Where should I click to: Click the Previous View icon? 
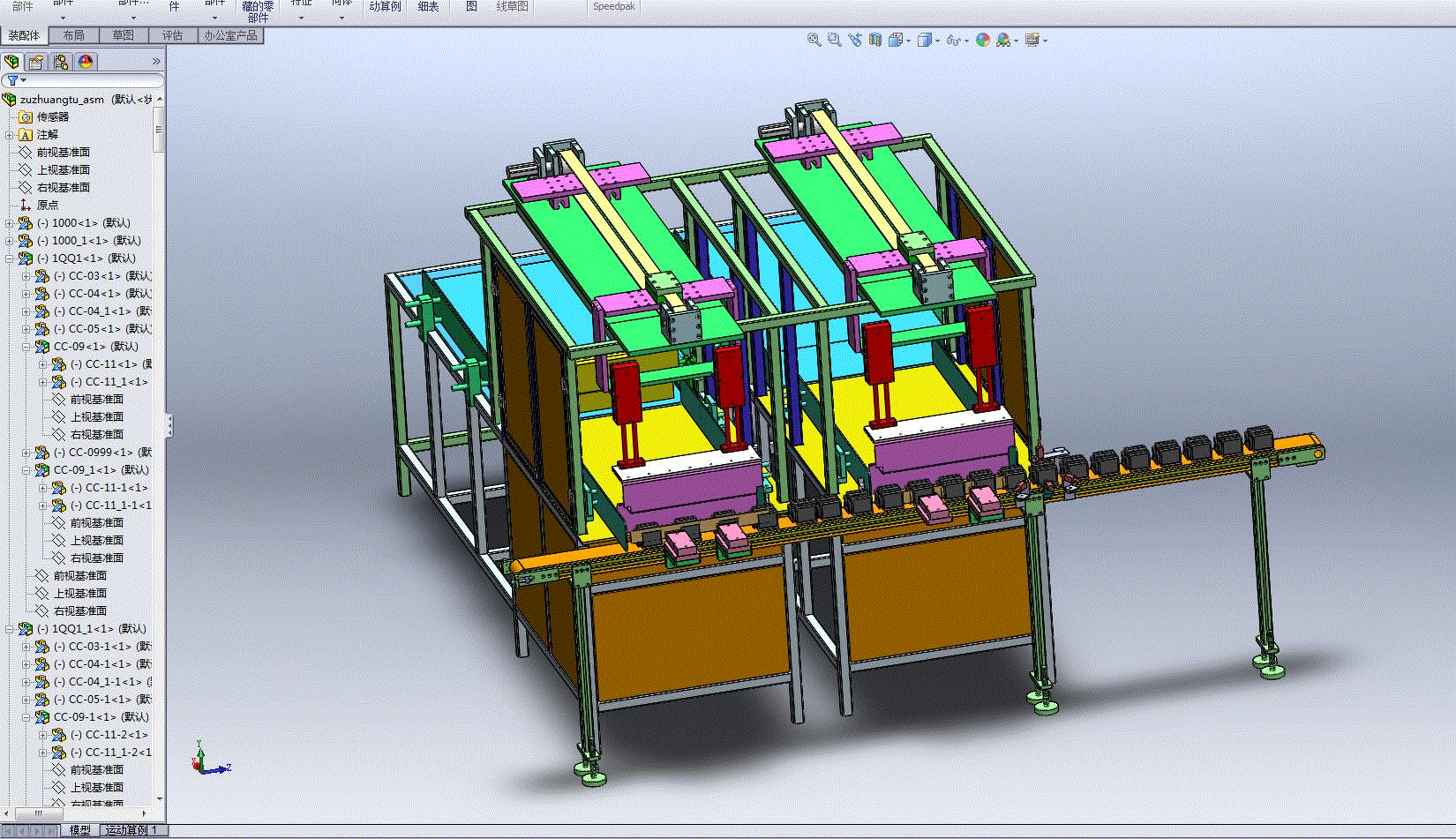click(x=855, y=40)
